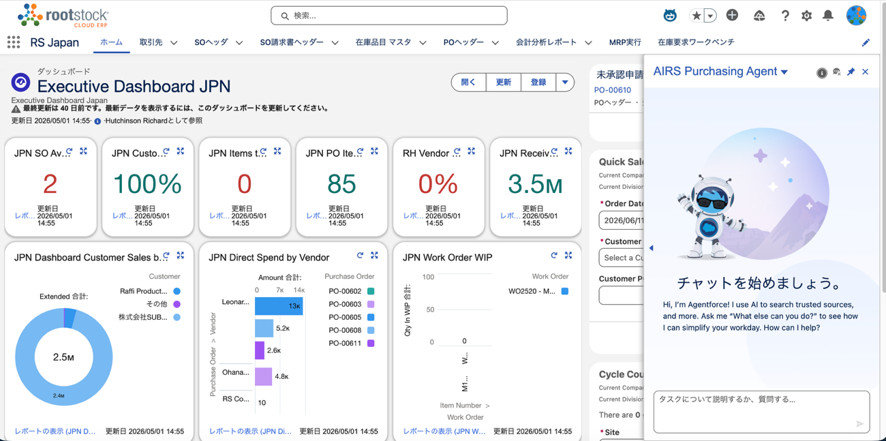Click the 更新 dashboard button
Viewport: 886px width, 441px height.
(504, 83)
